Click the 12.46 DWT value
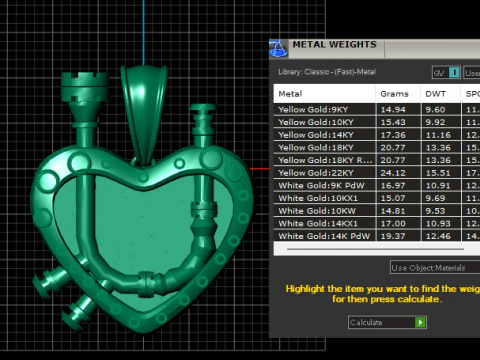Image resolution: width=480 pixels, height=360 pixels. (438, 236)
